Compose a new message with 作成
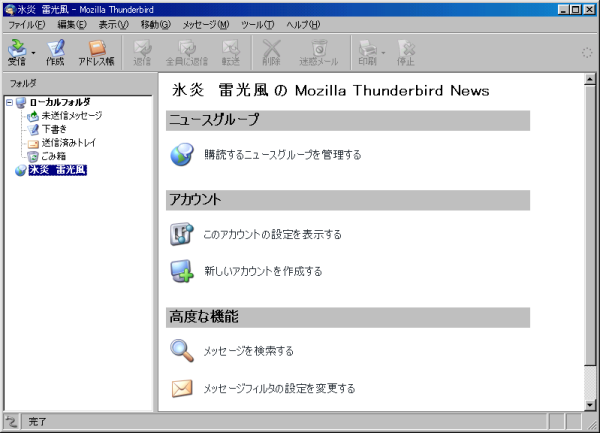Viewport: 600px width, 433px height. click(55, 52)
